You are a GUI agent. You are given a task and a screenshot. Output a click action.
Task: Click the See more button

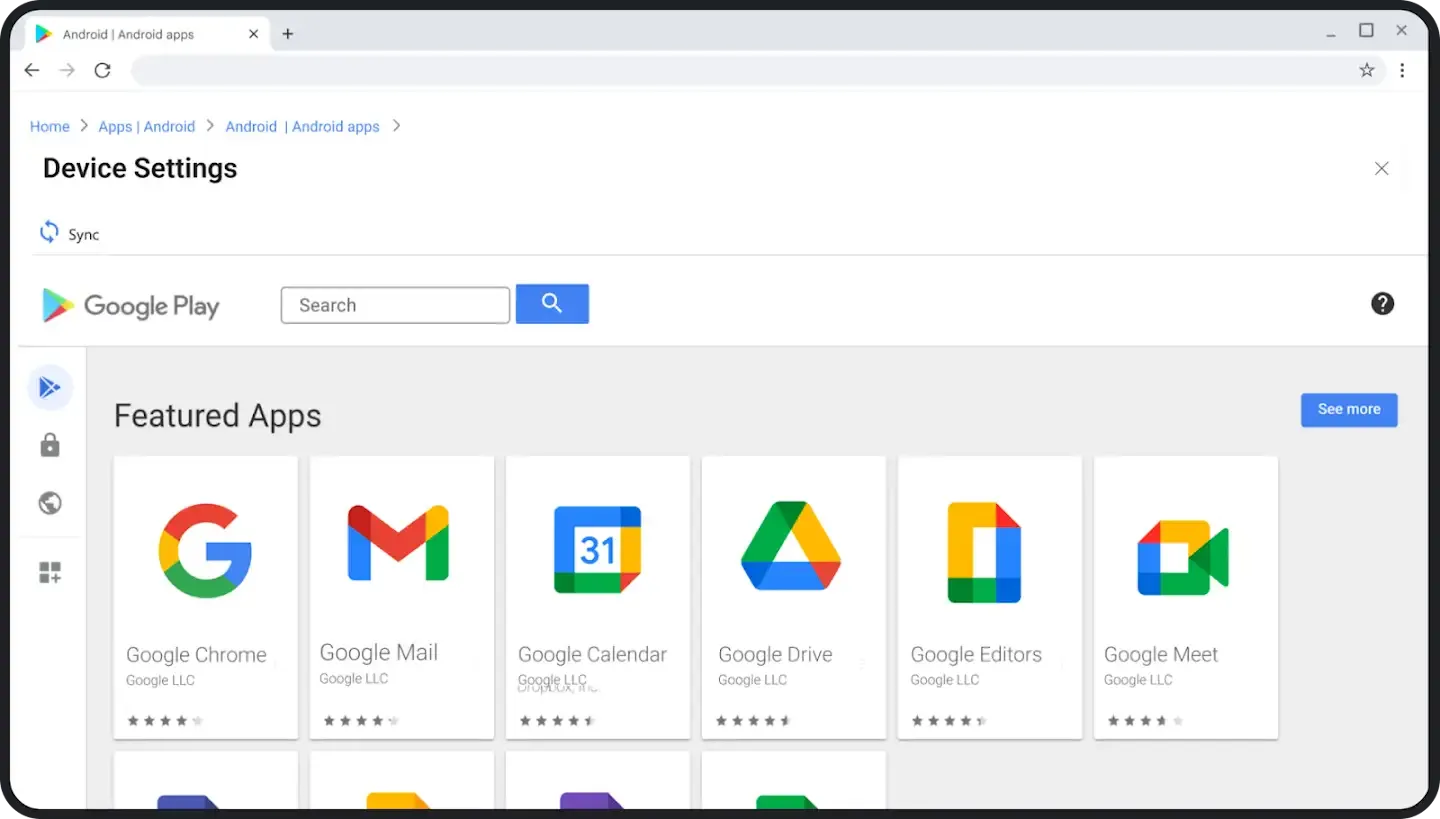click(x=1348, y=409)
